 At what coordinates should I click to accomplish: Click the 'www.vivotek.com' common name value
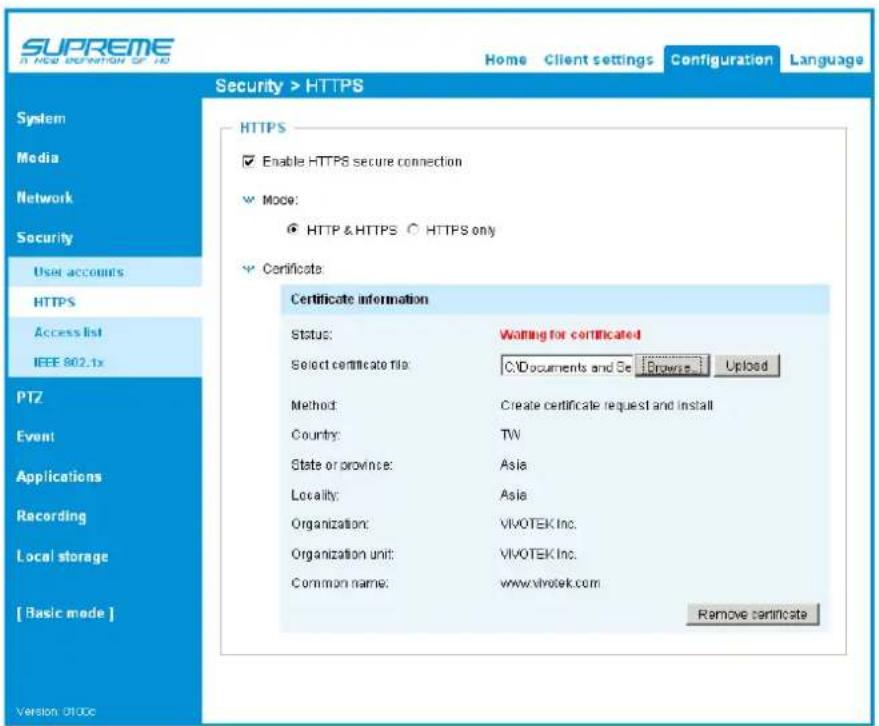[x=550, y=583]
